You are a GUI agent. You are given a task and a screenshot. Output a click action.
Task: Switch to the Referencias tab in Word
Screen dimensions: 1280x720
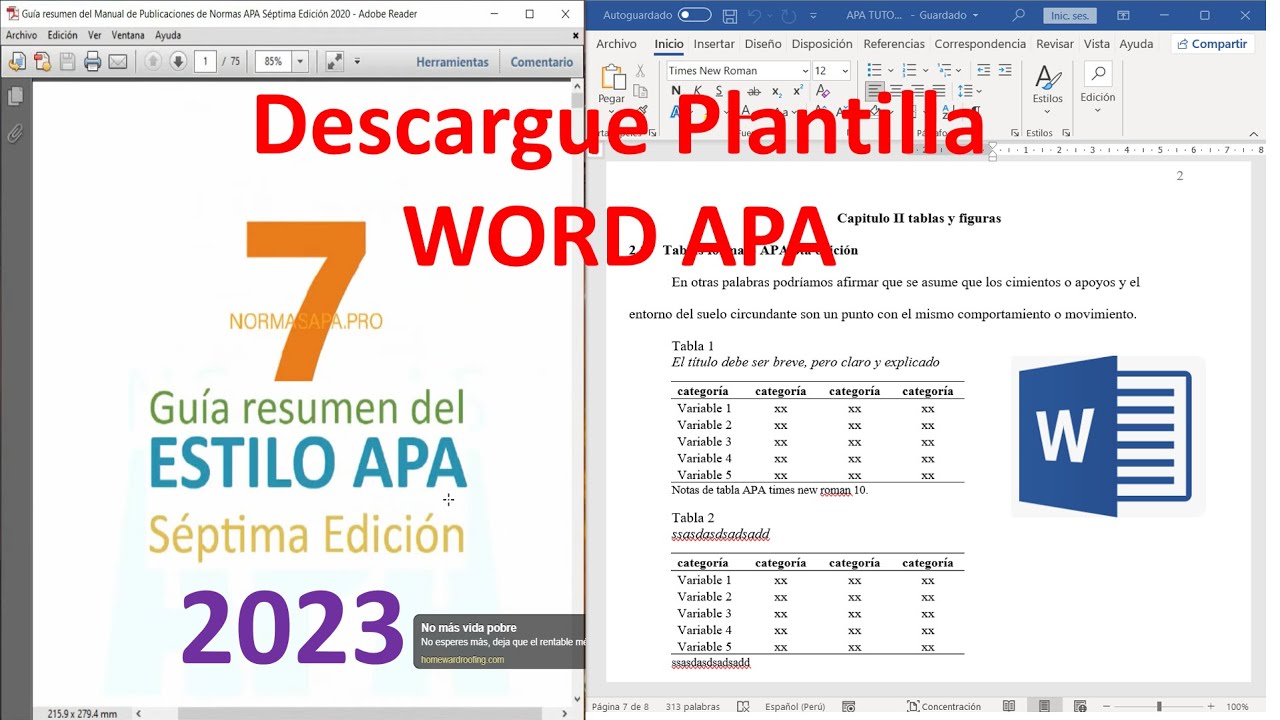click(x=894, y=44)
